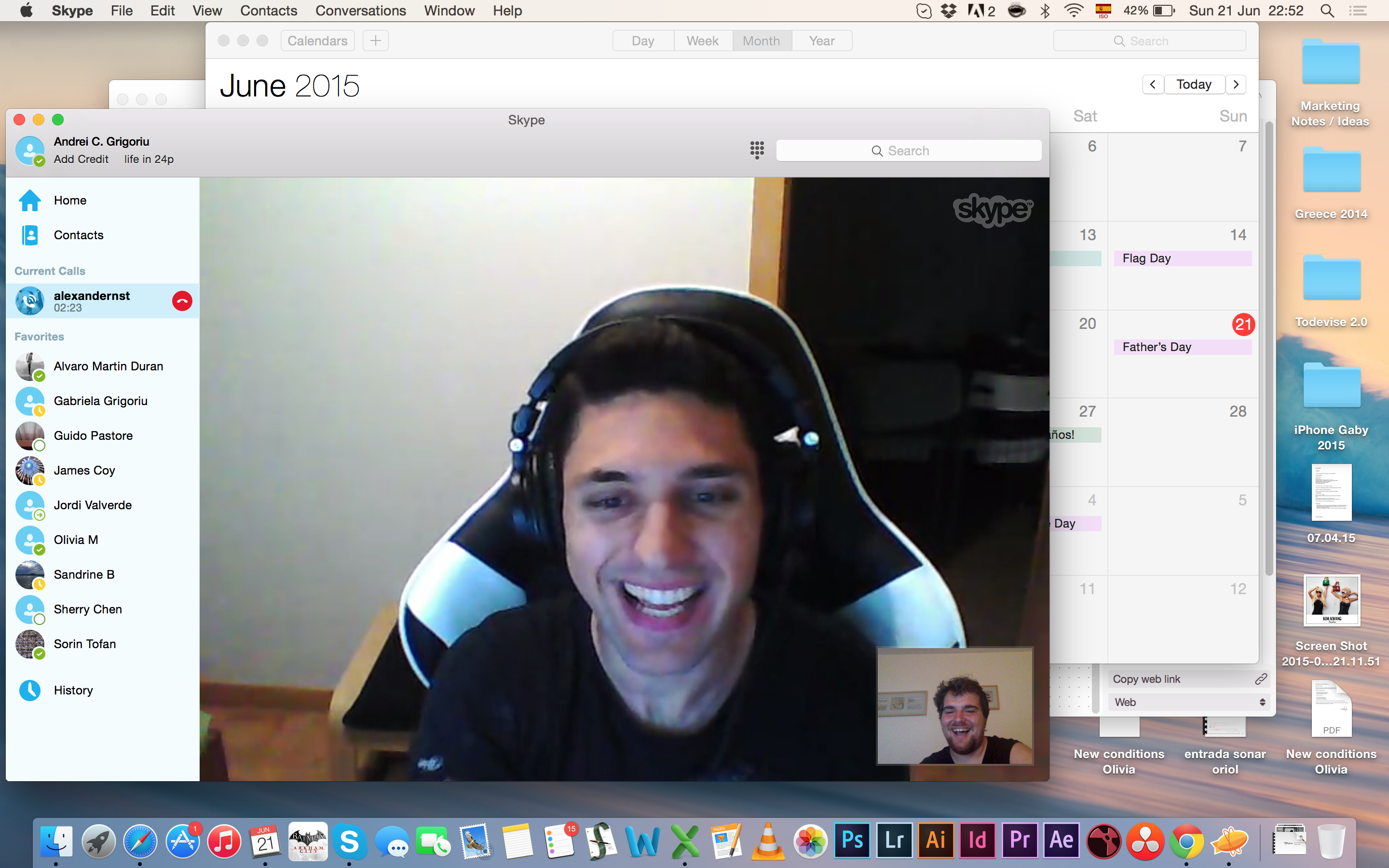
Task: Open Notification Center in menu bar
Action: pyautogui.click(x=1358, y=10)
